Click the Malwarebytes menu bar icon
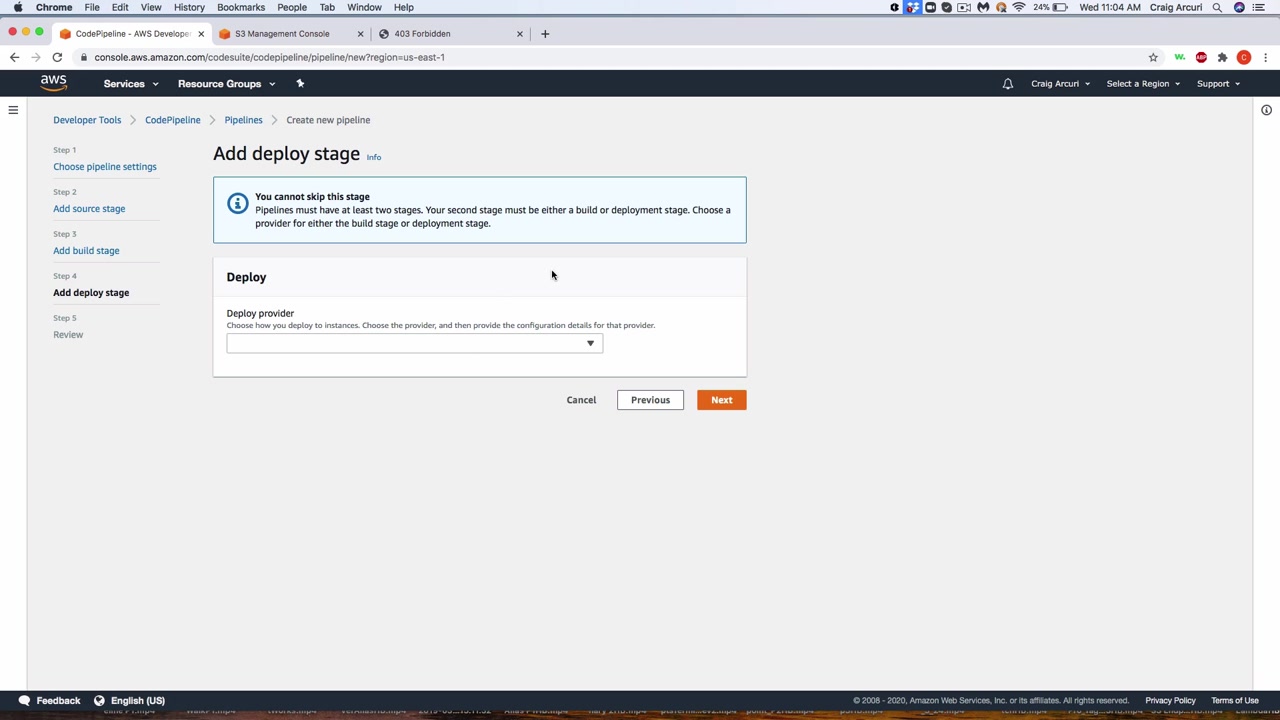The image size is (1280, 720). click(983, 7)
